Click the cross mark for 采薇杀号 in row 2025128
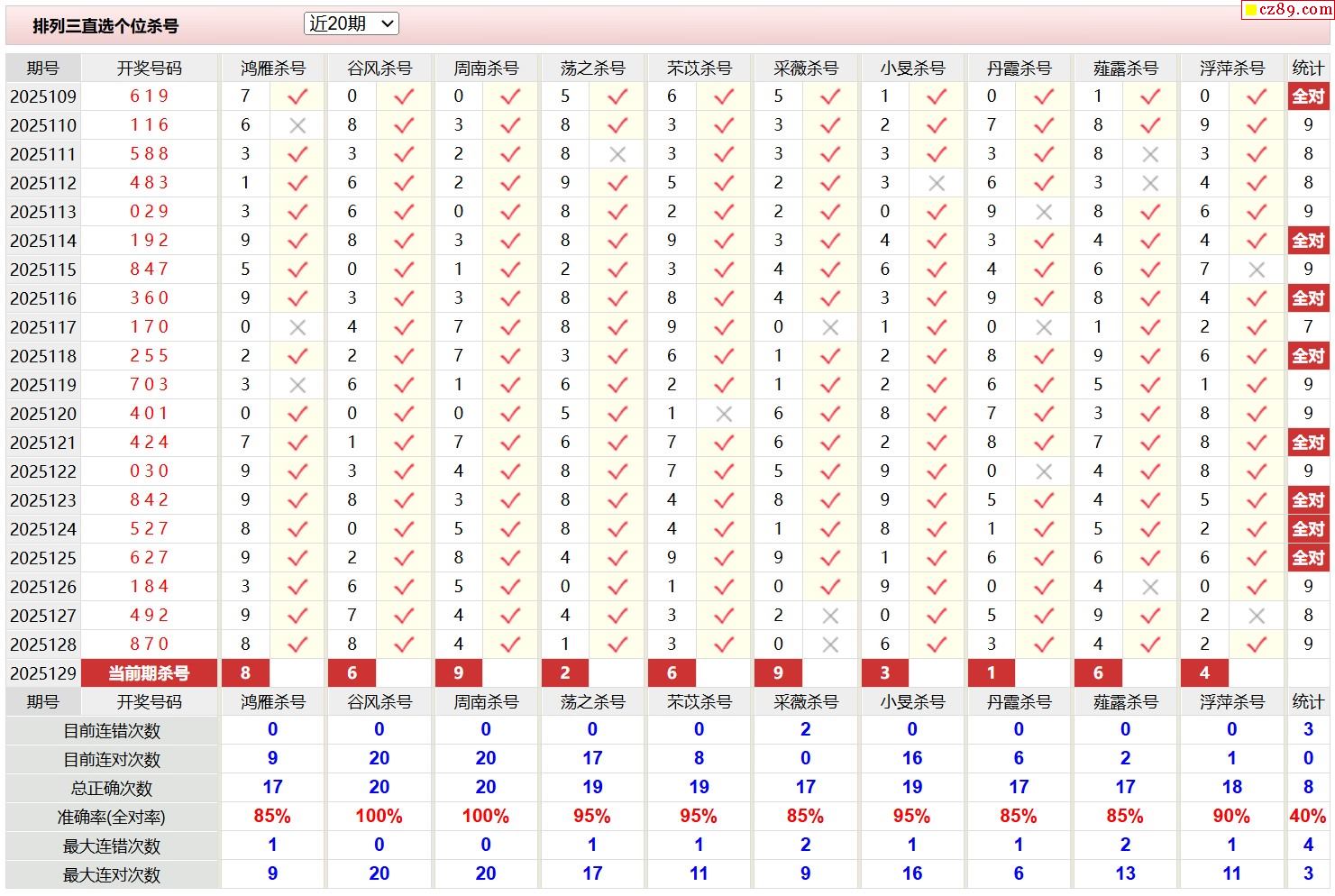Screen dimensions: 1335x896 click(830, 645)
